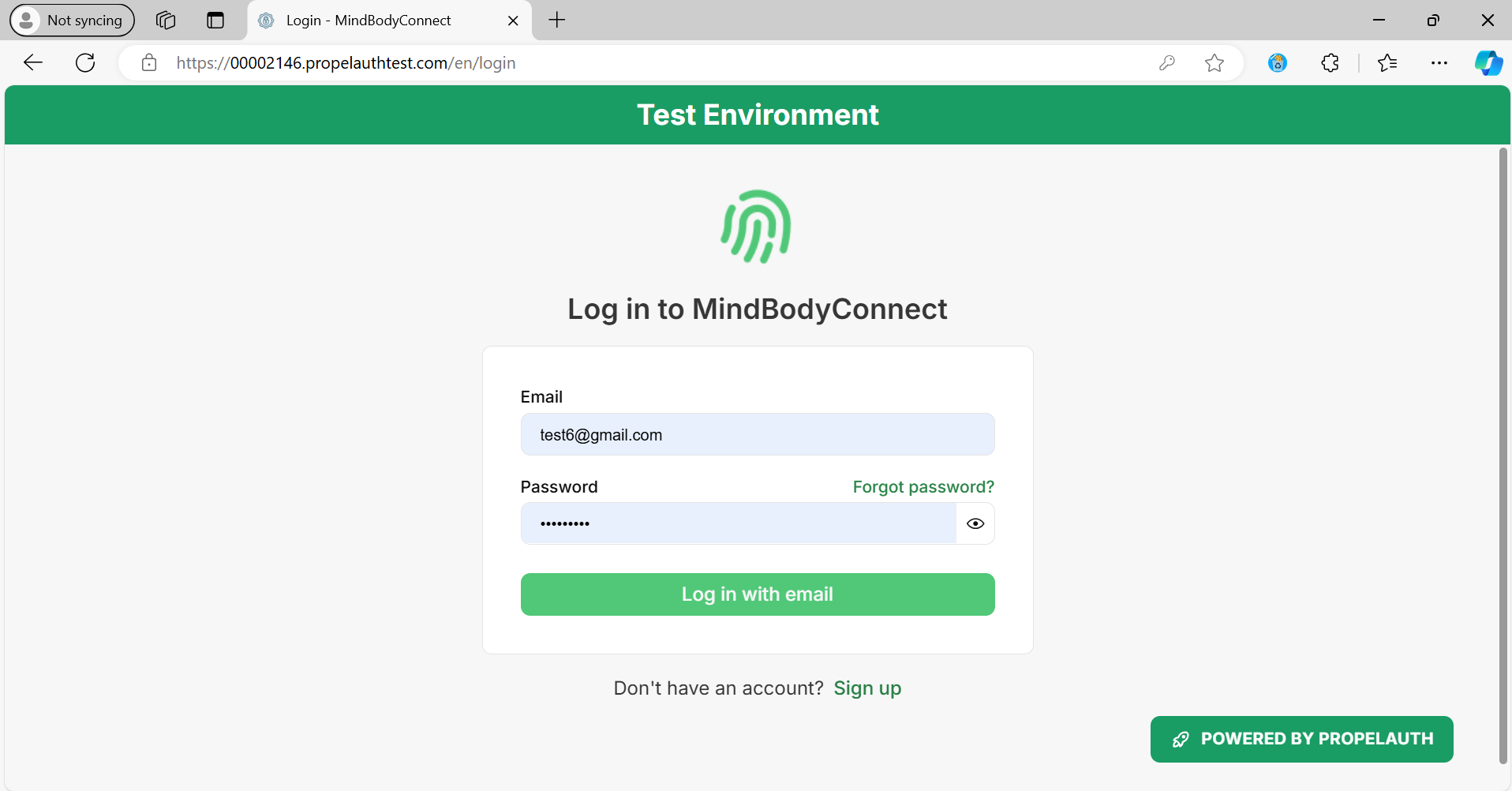The width and height of the screenshot is (1512, 791).
Task: Click the fingerprint logo
Action: [756, 227]
